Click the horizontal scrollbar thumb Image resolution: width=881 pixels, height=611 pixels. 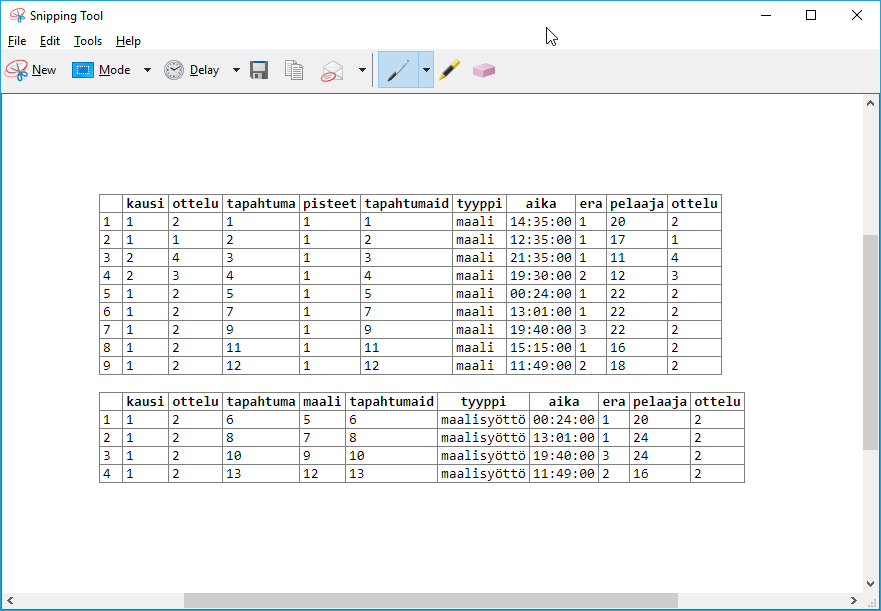430,600
